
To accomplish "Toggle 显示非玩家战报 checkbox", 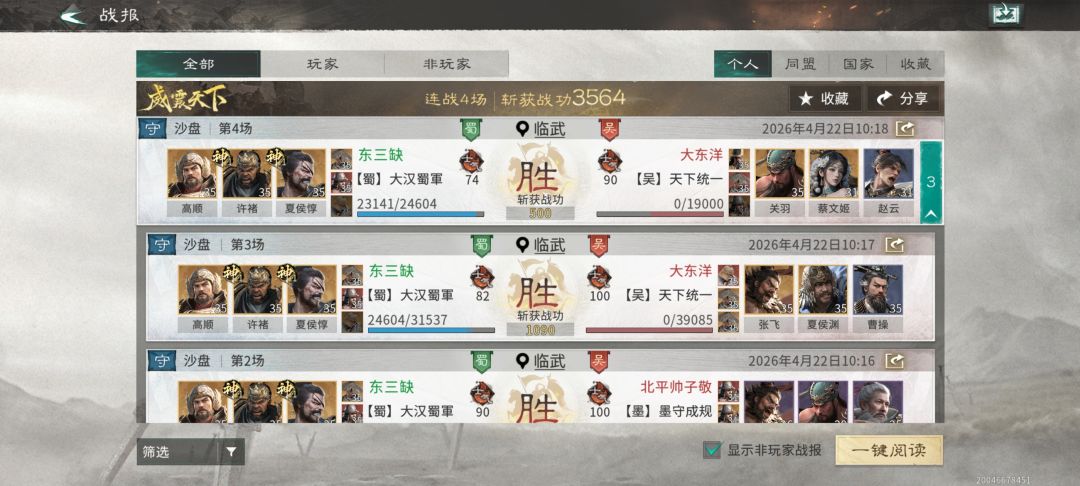I will [712, 450].
